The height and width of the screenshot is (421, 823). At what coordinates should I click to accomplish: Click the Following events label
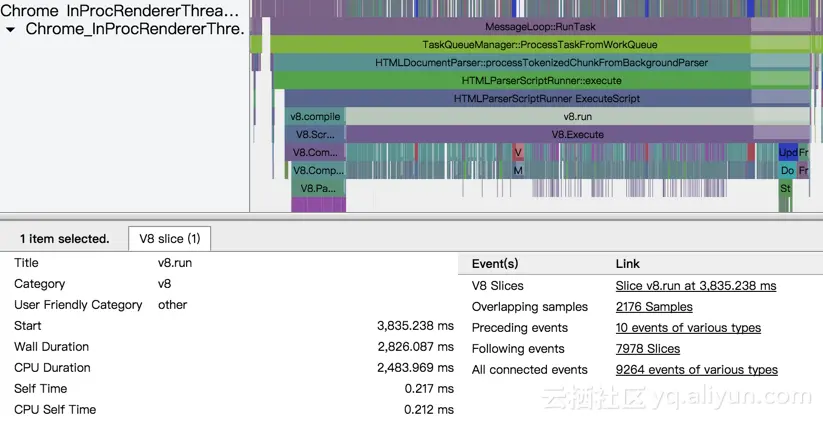pyautogui.click(x=518, y=349)
